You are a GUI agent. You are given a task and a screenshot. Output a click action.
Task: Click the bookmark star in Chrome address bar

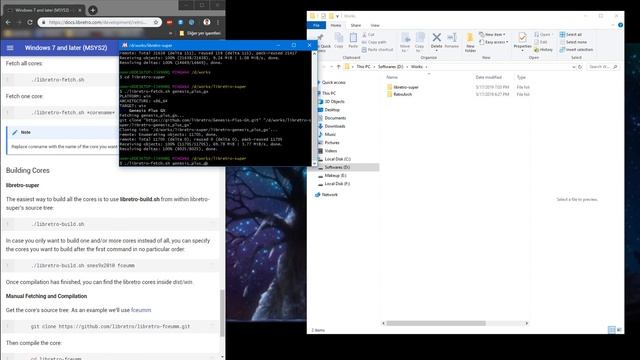point(156,22)
